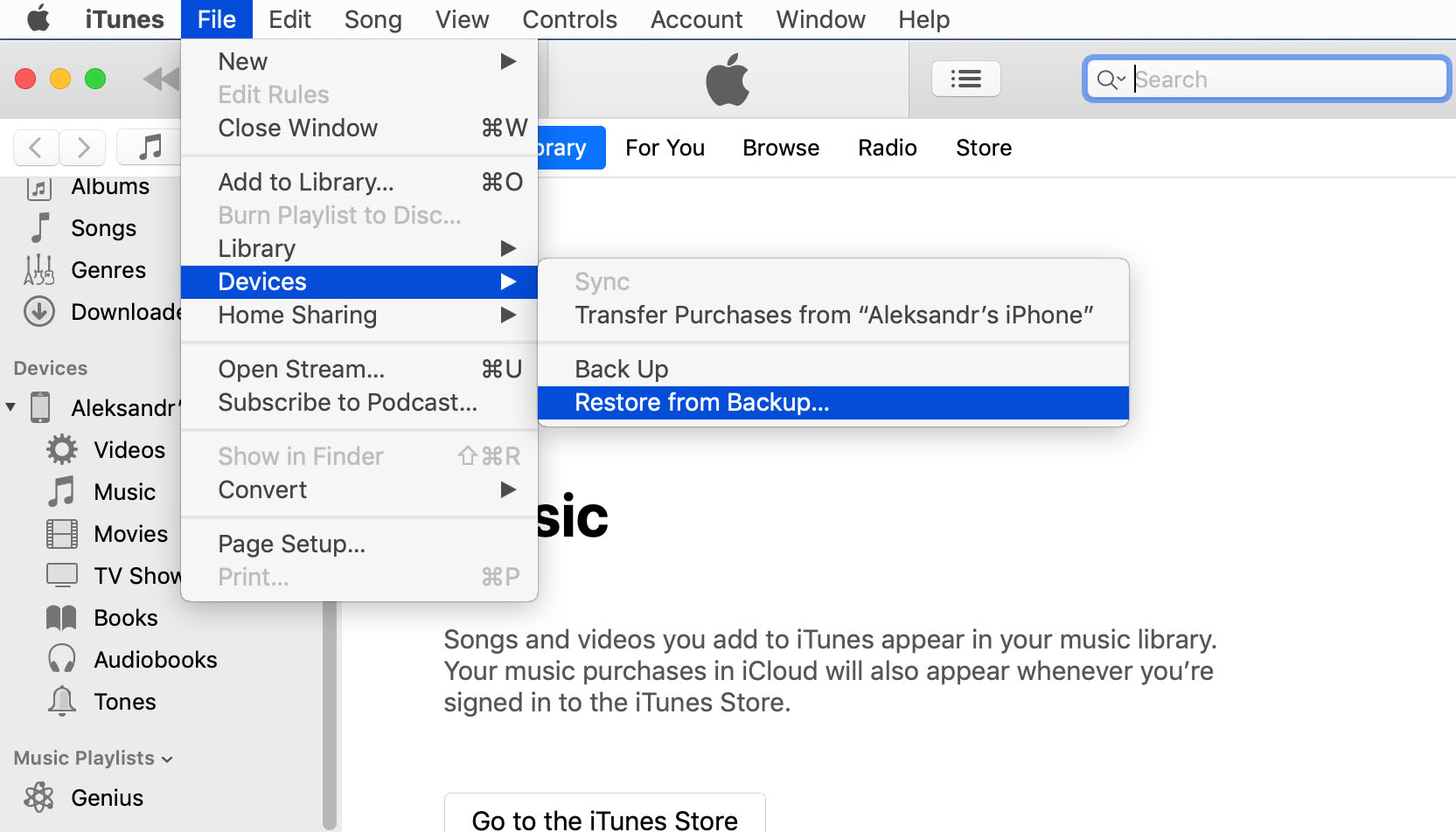Open device Movies film icon
The image size is (1456, 832).
tap(62, 534)
